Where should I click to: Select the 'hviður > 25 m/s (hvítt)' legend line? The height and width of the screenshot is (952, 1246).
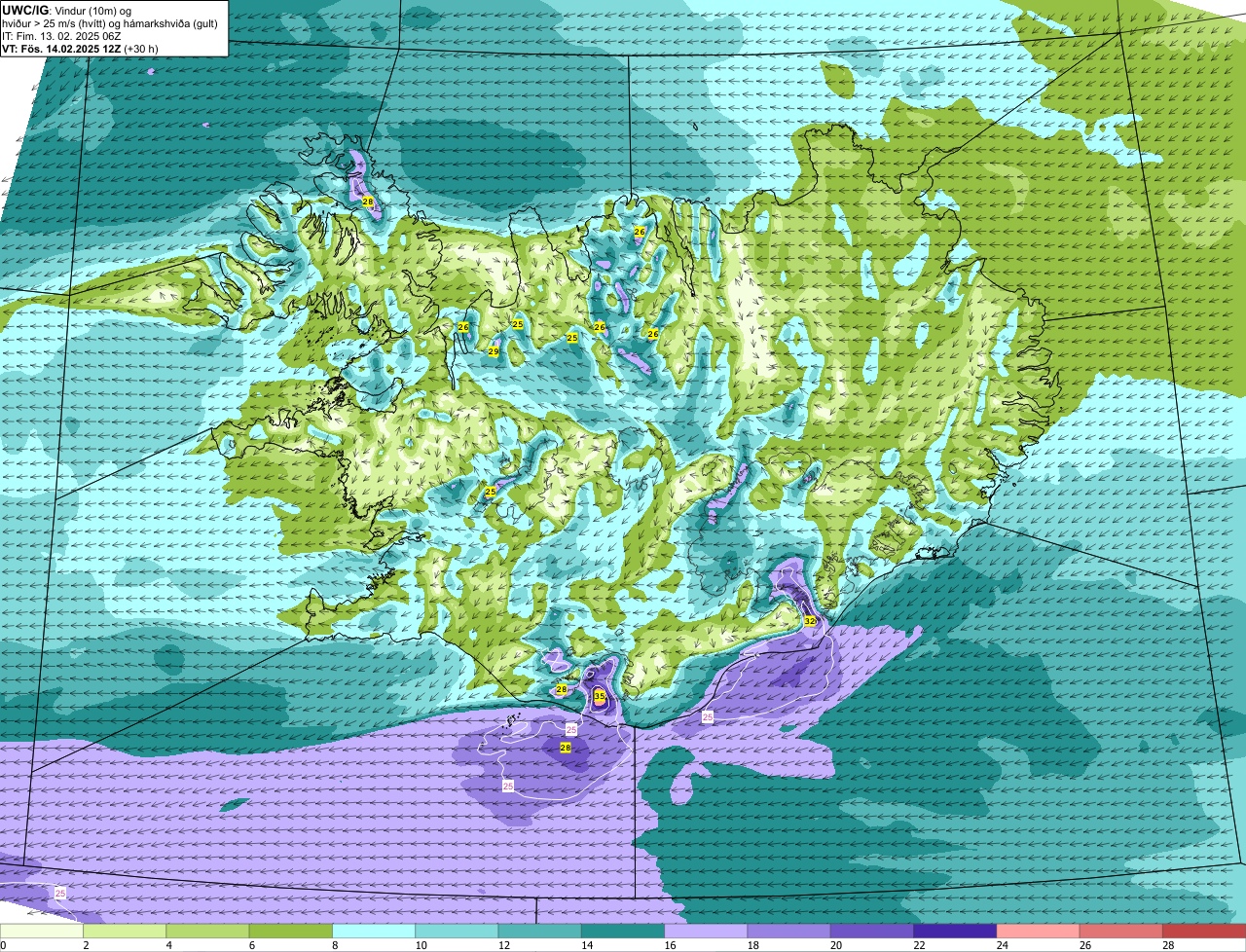55,23
